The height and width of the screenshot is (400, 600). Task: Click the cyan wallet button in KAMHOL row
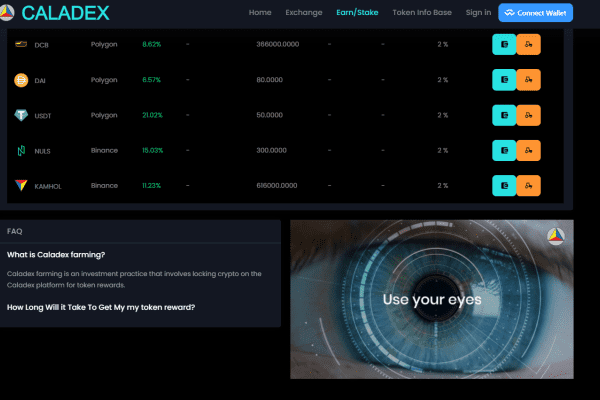point(504,186)
